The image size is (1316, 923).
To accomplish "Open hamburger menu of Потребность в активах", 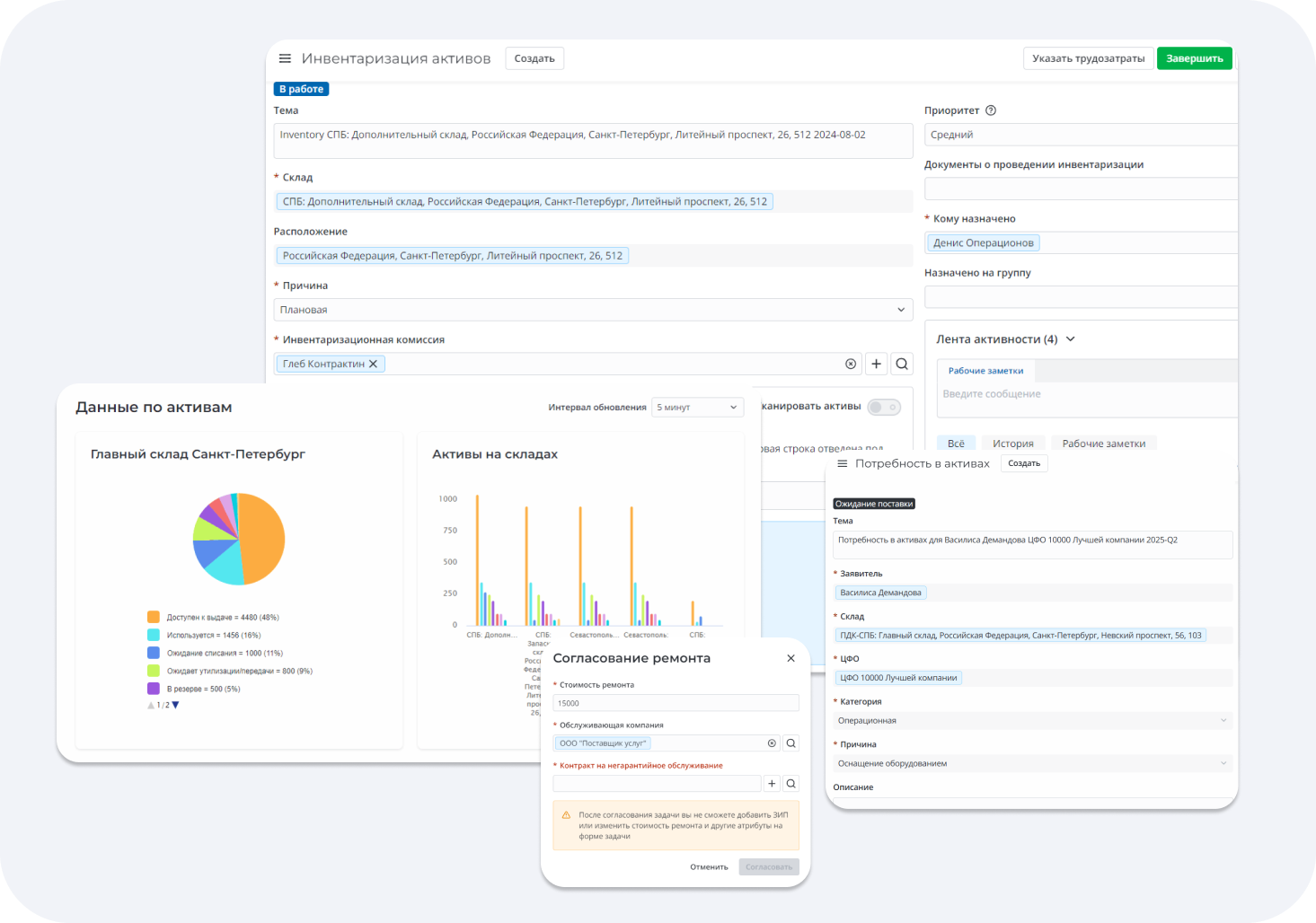I will pyautogui.click(x=843, y=463).
